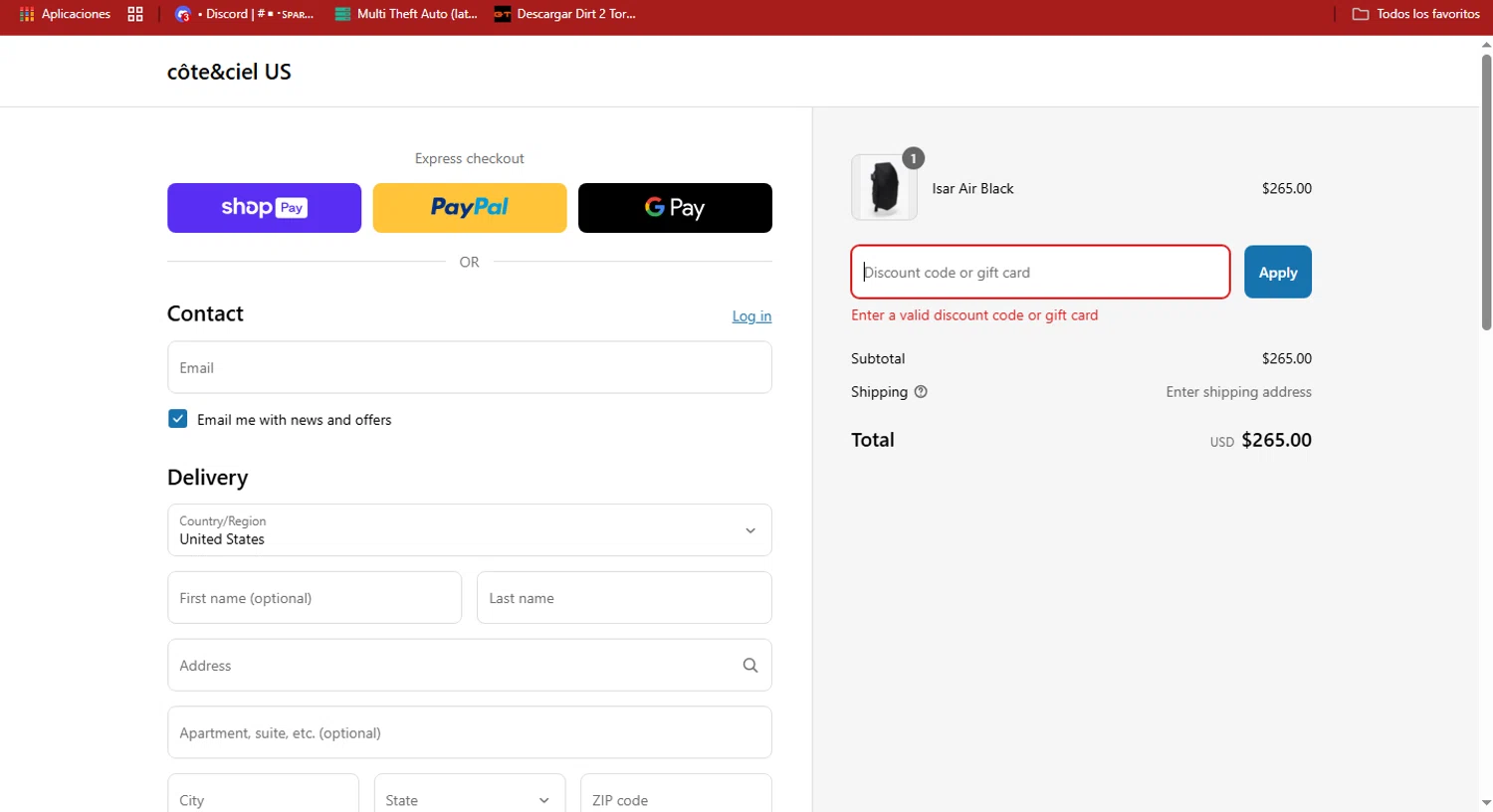
Task: Pay with PayPal express checkout
Action: pyautogui.click(x=470, y=208)
